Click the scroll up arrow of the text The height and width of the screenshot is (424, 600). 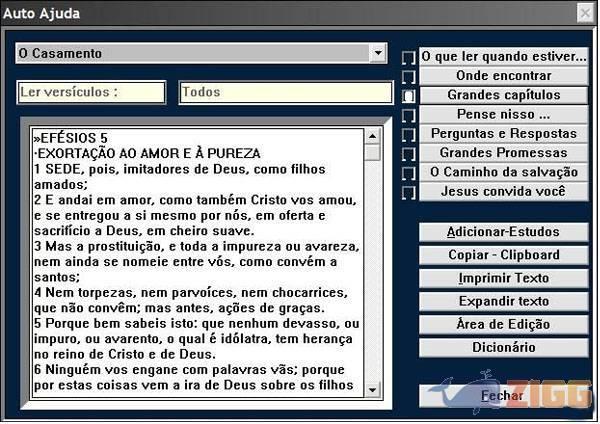pos(372,134)
